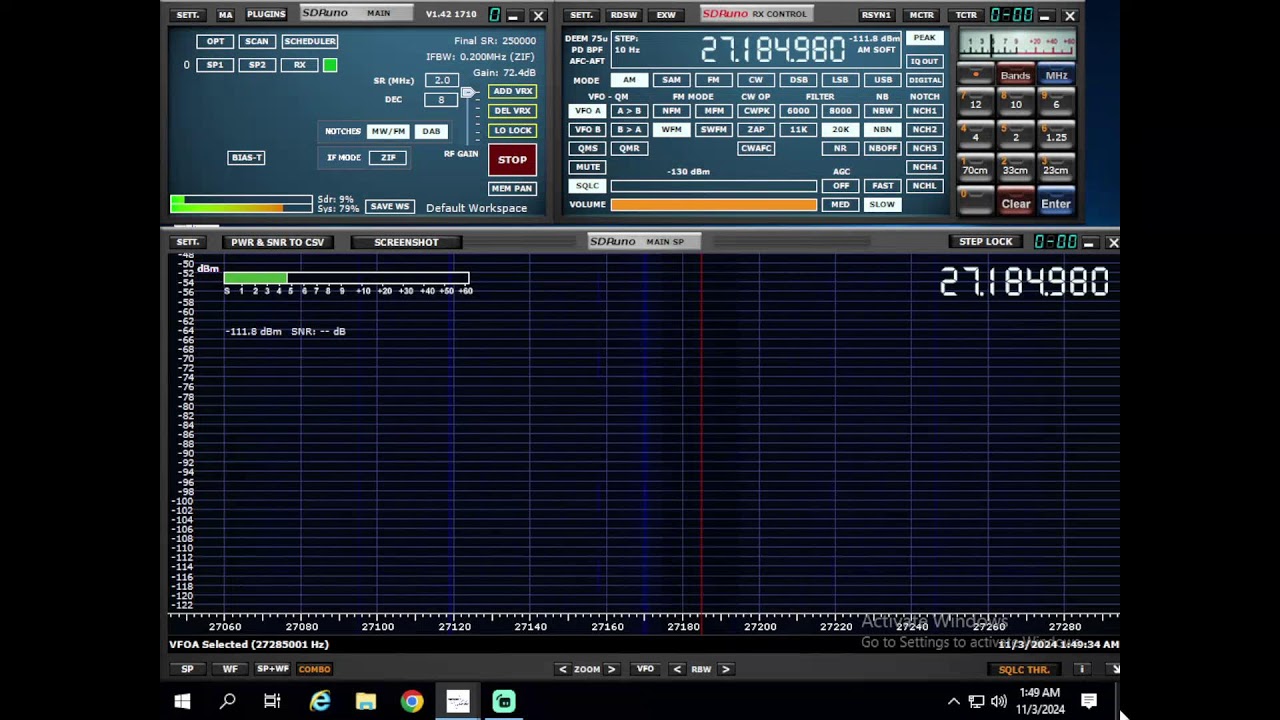Viewport: 1280px width, 720px height.
Task: Click the keypad Clear key
Action: coord(1015,203)
